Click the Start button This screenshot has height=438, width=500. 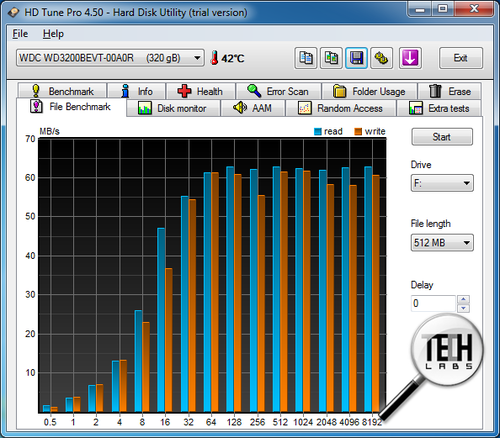(x=442, y=137)
